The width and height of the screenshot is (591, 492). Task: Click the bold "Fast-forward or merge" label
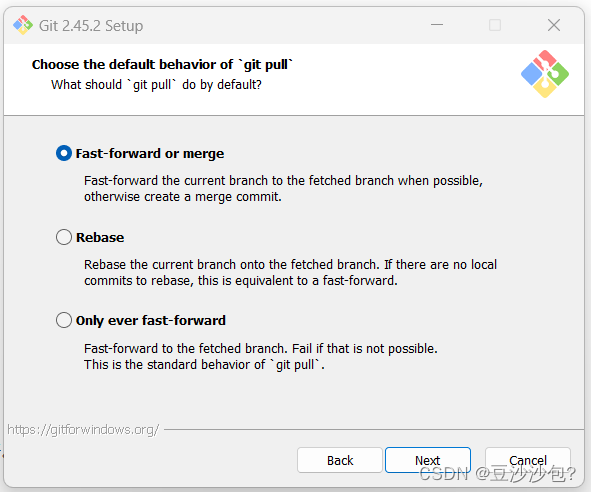(150, 153)
